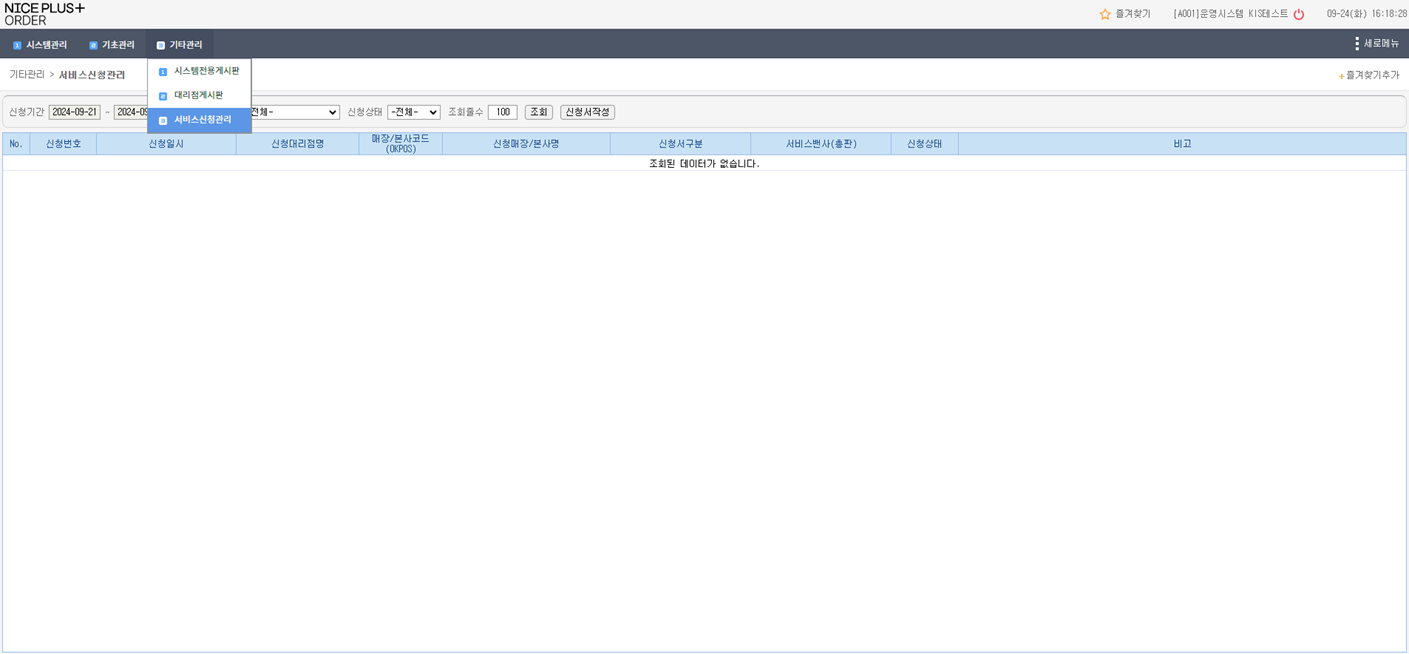Click the red power logout icon
The width and height of the screenshot is (1409, 654).
point(1299,14)
